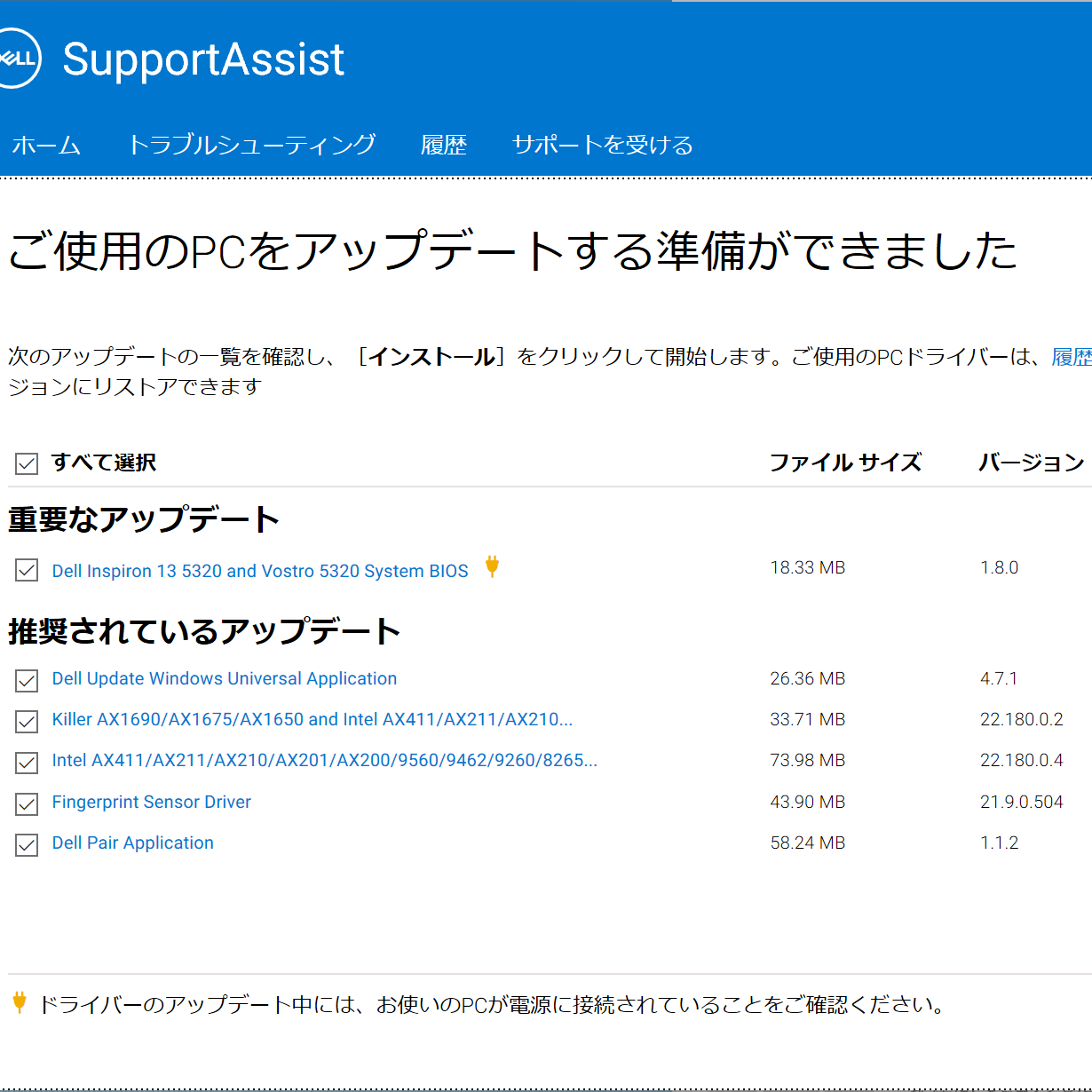Viewport: 1092px width, 1092px height.
Task: Toggle checkbox for Killer AX1690 driver
Action: (x=27, y=722)
